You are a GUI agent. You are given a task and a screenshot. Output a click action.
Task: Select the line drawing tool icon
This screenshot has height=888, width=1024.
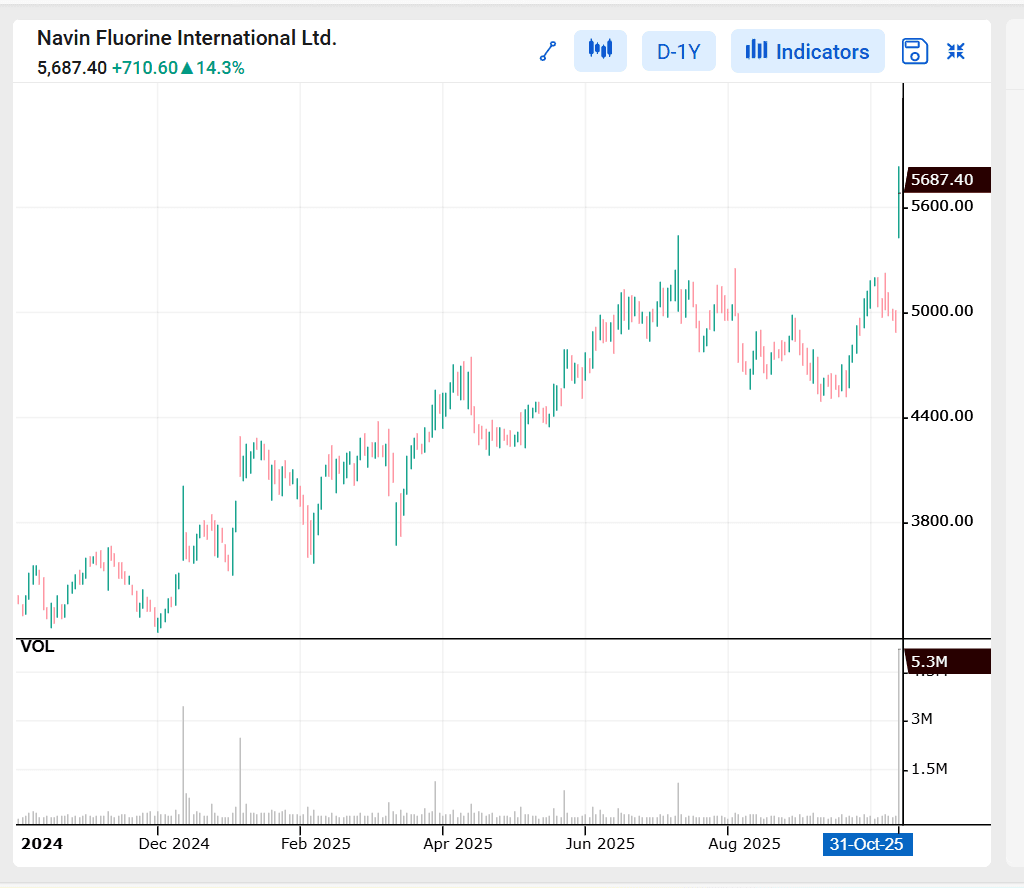(x=548, y=51)
